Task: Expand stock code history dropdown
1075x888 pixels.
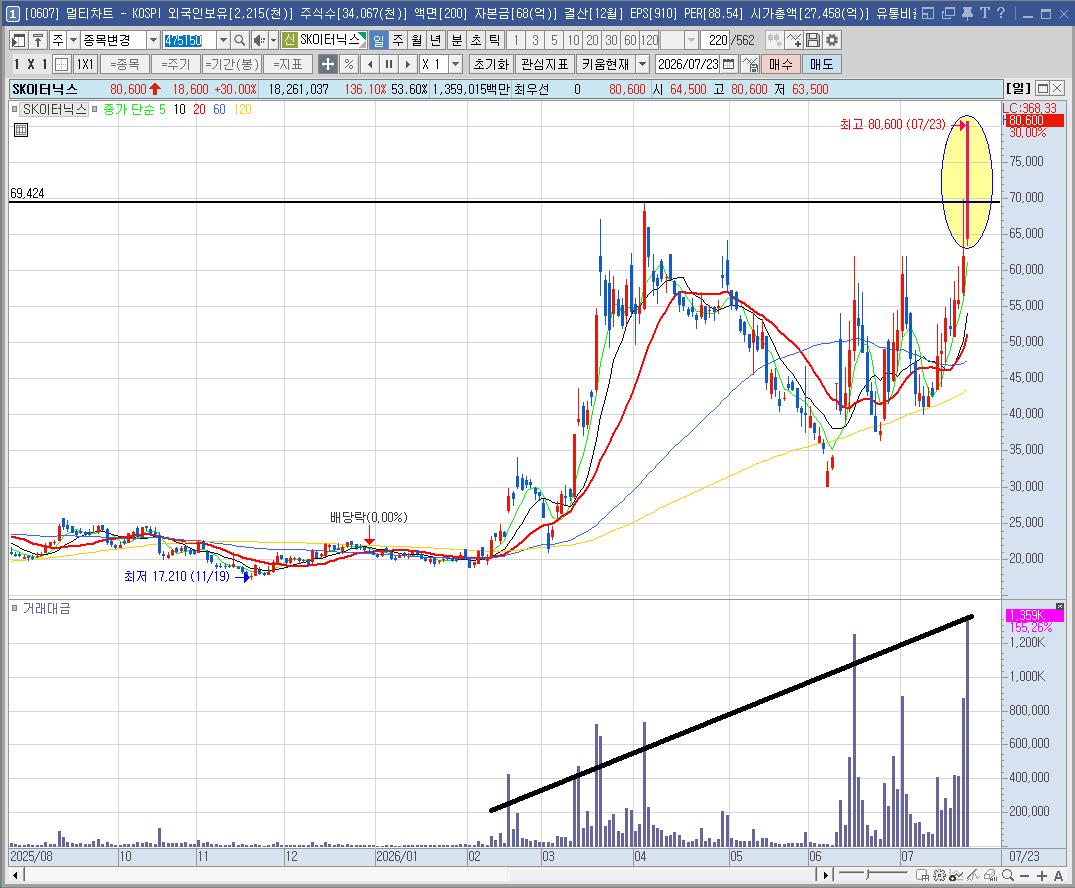Action: pyautogui.click(x=223, y=40)
